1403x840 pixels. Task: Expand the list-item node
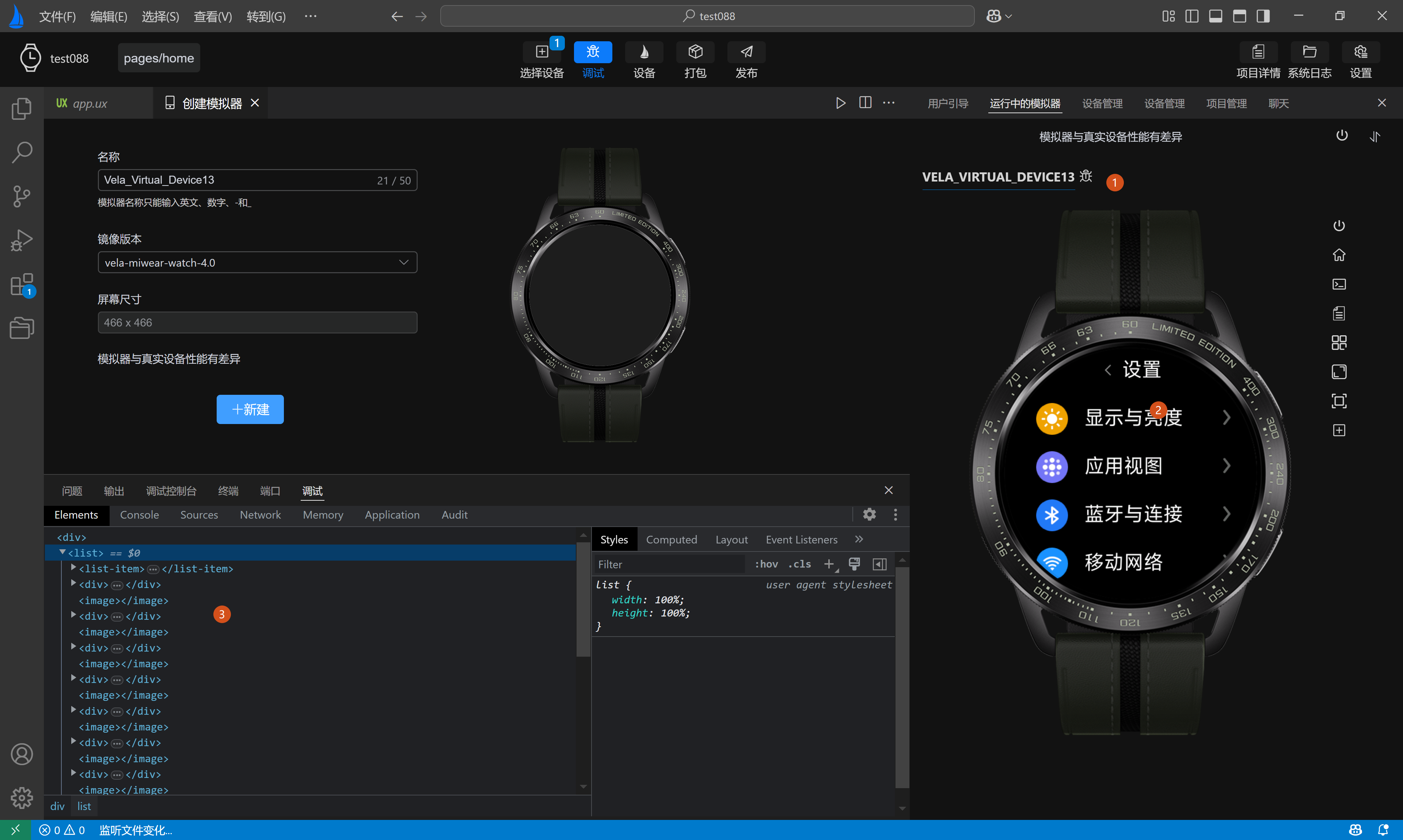(73, 568)
